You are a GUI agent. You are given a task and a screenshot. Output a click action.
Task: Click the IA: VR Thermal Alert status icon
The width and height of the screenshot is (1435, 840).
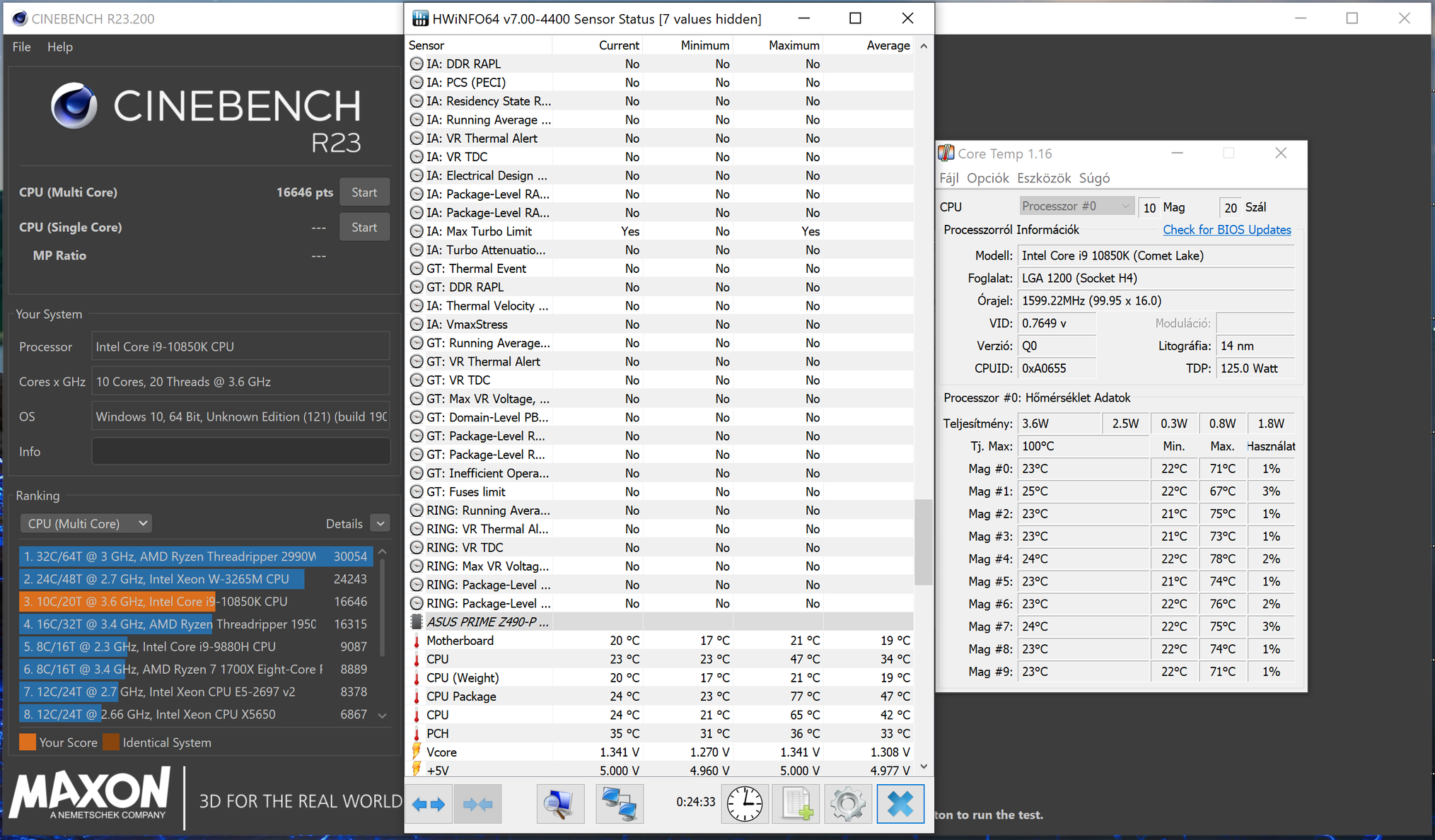417,139
